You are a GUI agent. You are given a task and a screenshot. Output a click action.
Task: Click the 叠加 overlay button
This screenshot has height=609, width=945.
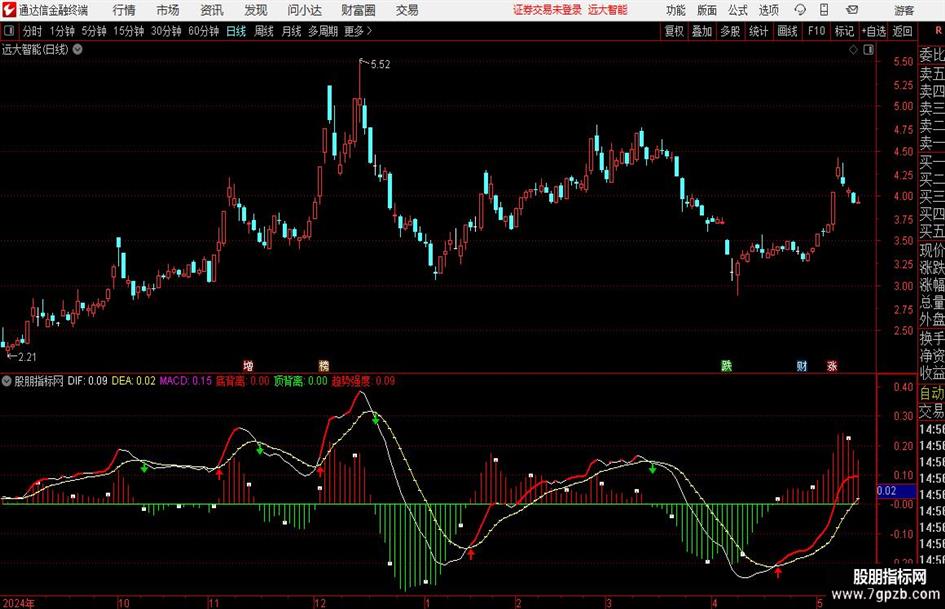pyautogui.click(x=702, y=31)
